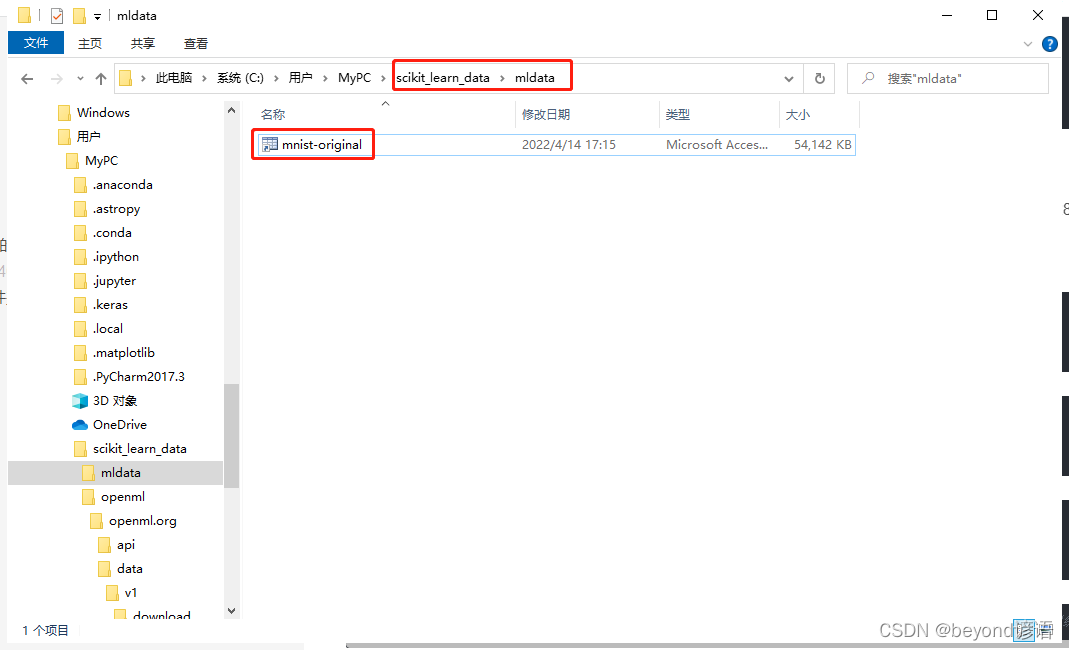Click the OneDrive cloud icon in sidebar
This screenshot has width=1069, height=650.
point(81,424)
